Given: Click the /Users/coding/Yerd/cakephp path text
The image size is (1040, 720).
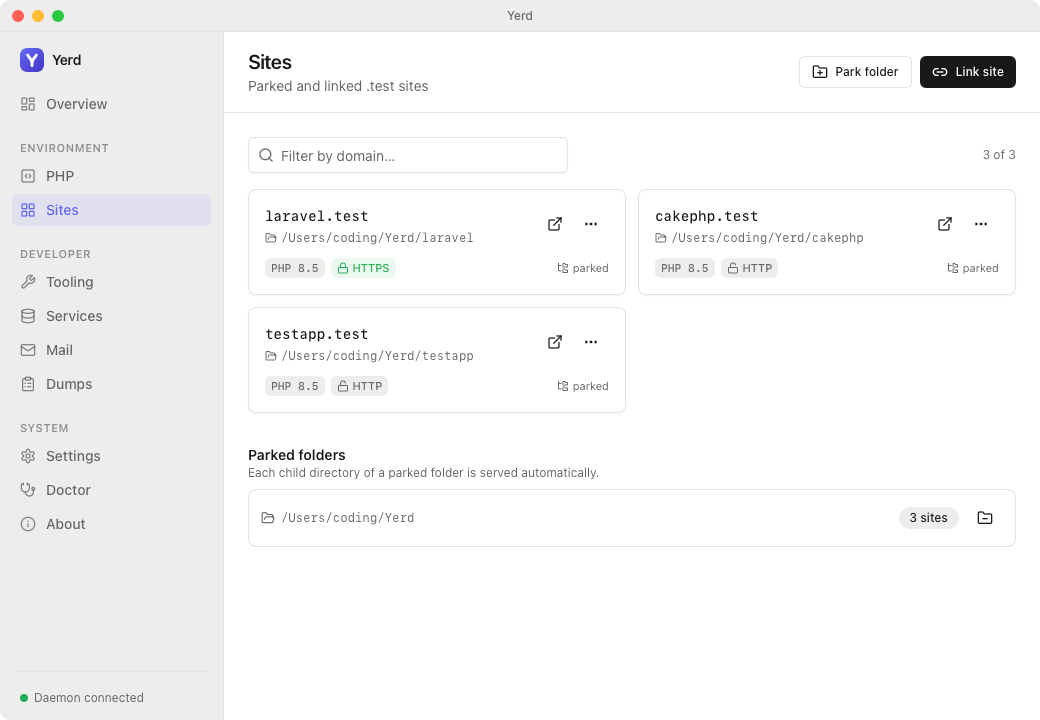Looking at the screenshot, I should [x=767, y=238].
